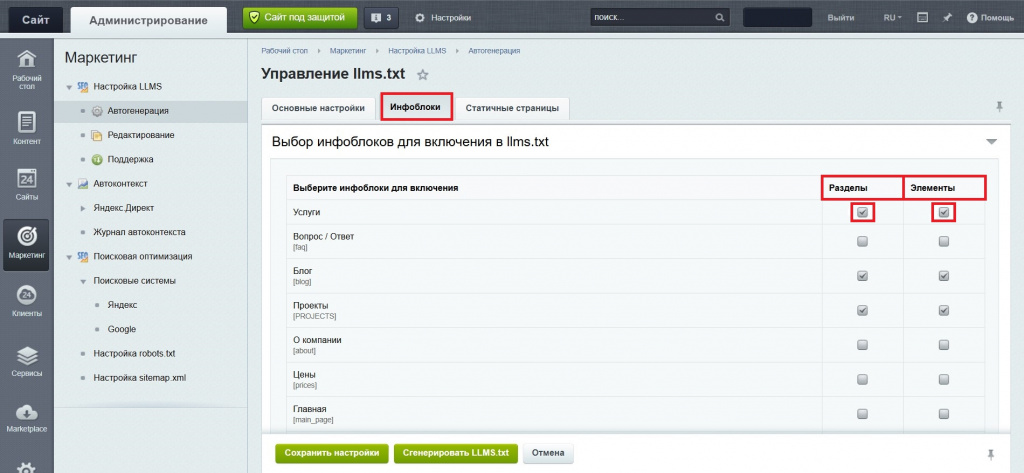The height and width of the screenshot is (473, 1024).
Task: Open the Сайты sidebar section
Action: pos(27,185)
